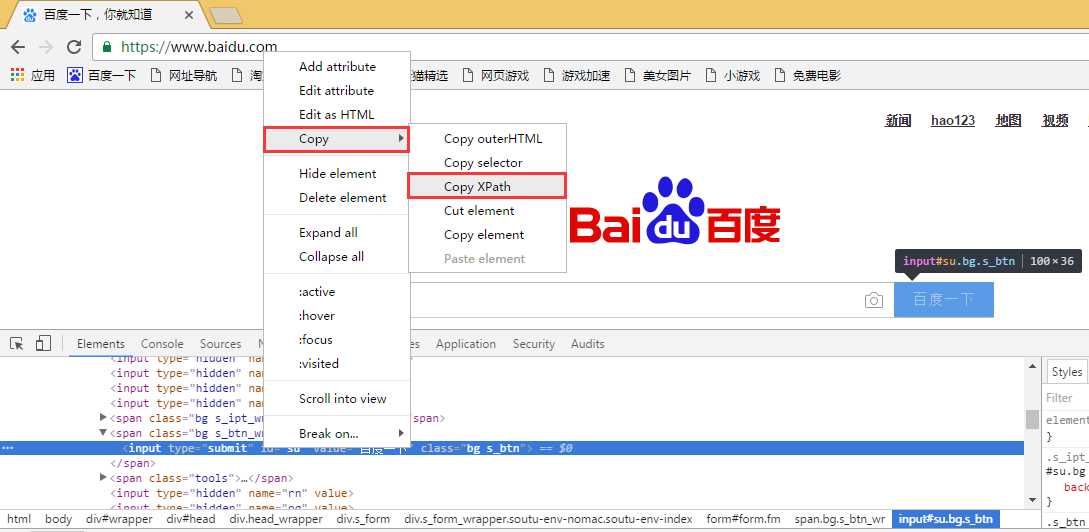Expand the span class tools node
Screen dimensions: 1089x532
tap(103, 478)
